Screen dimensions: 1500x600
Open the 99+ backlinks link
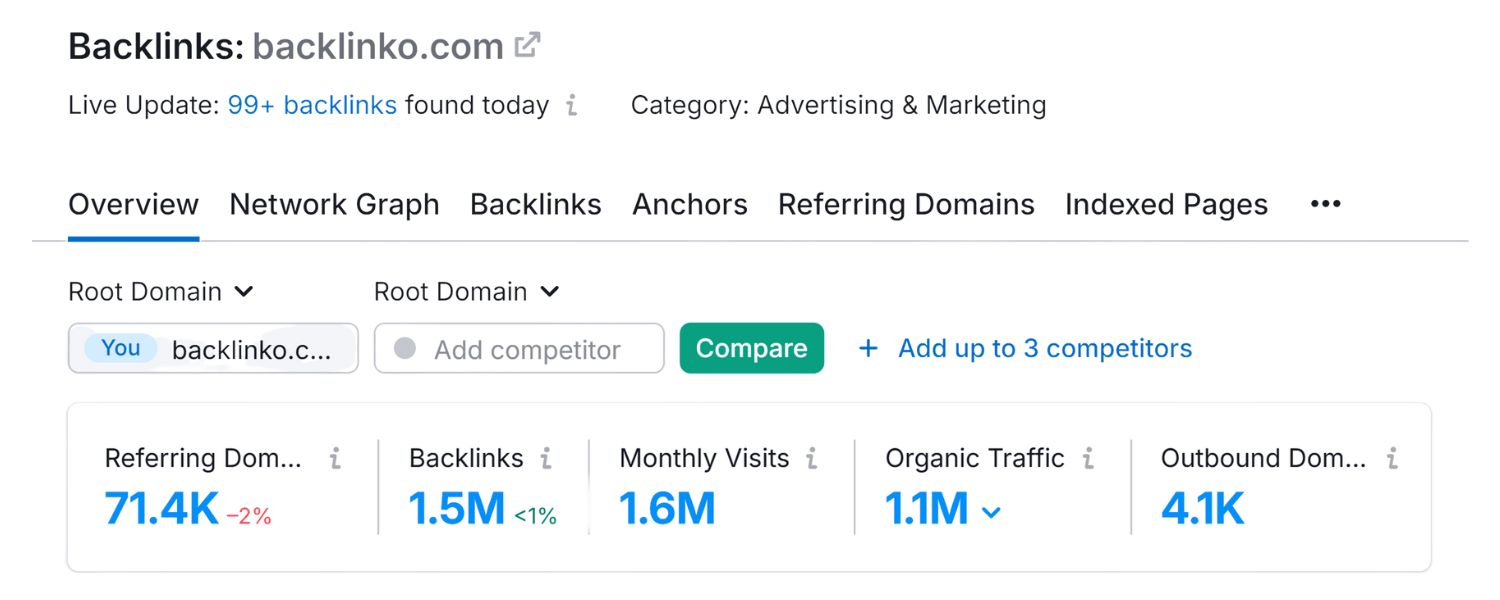312,105
